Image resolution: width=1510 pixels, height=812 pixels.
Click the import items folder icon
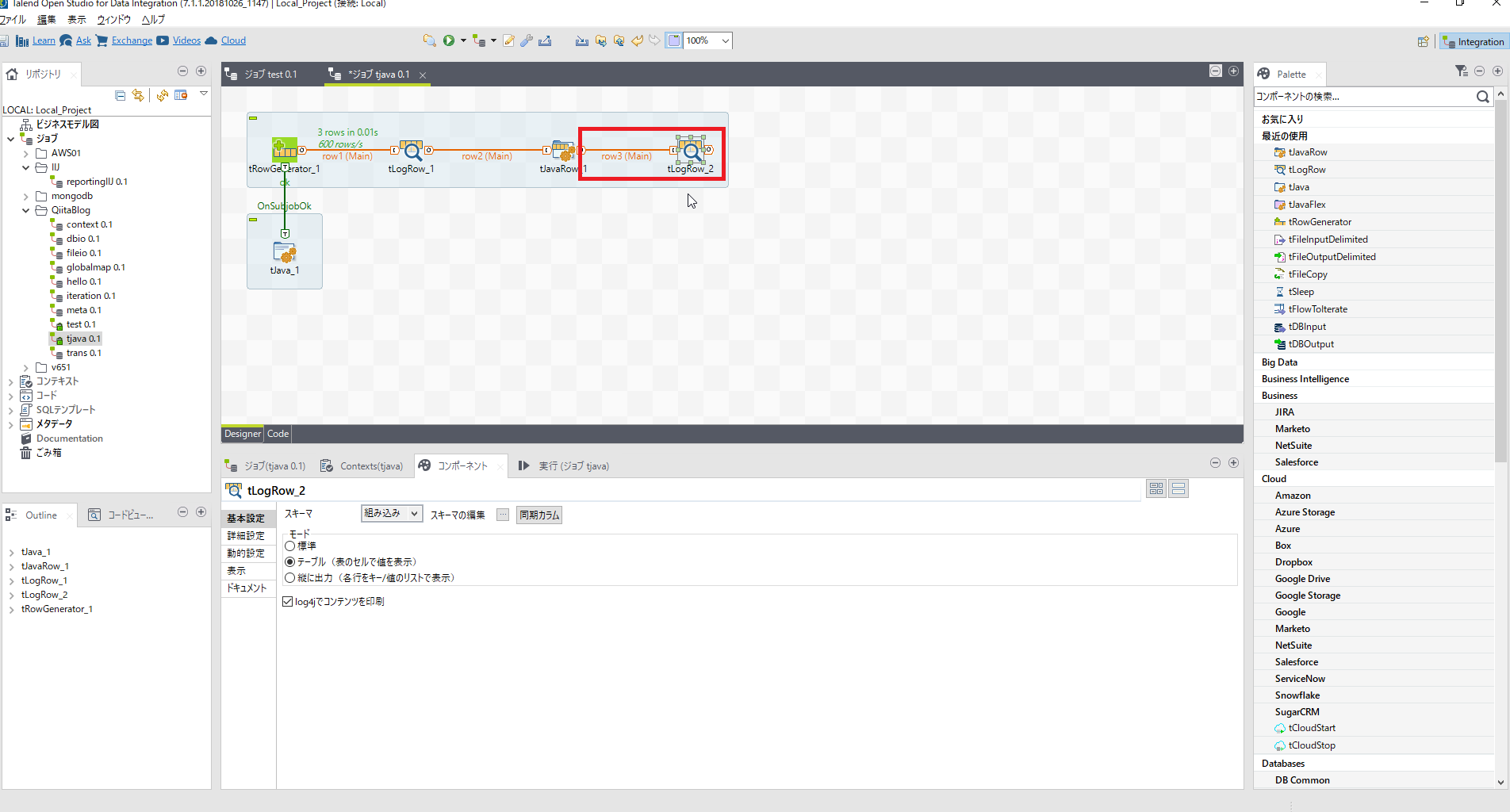619,40
